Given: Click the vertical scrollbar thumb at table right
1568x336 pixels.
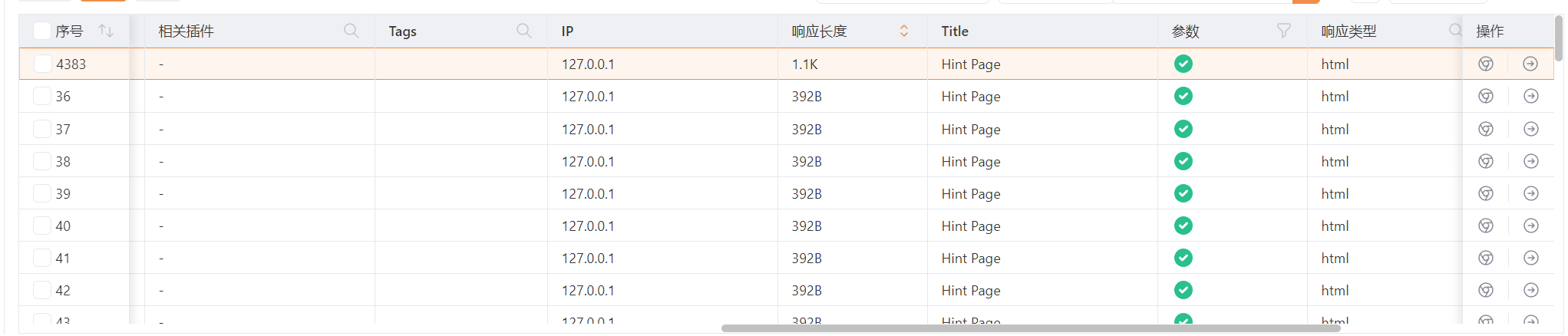Looking at the screenshot, I should 1558,38.
